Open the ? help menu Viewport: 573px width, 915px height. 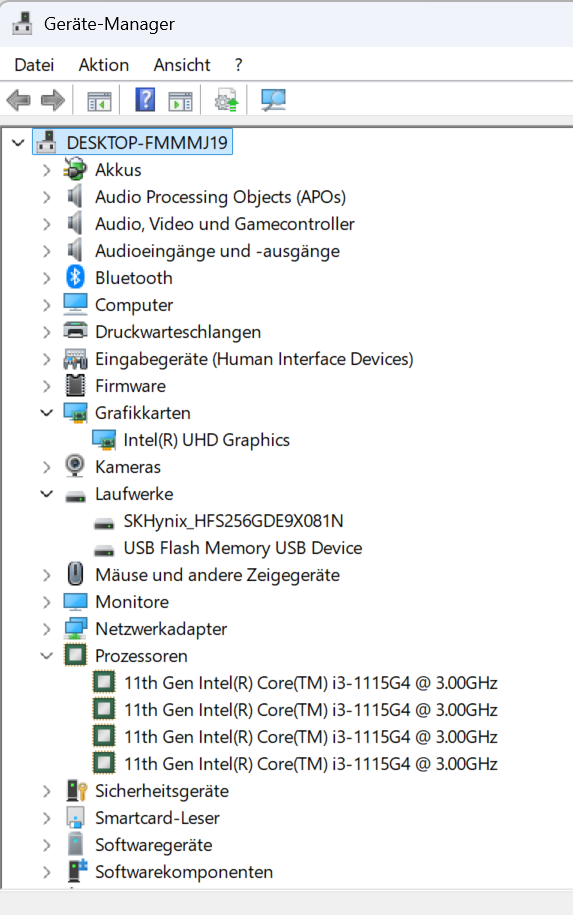(x=239, y=65)
